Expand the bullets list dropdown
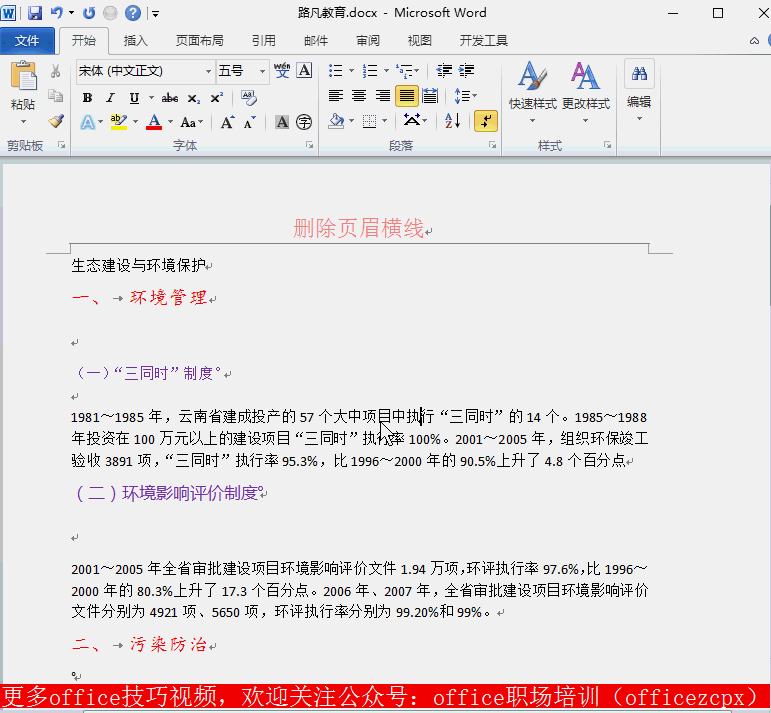The image size is (771, 713). (x=351, y=71)
